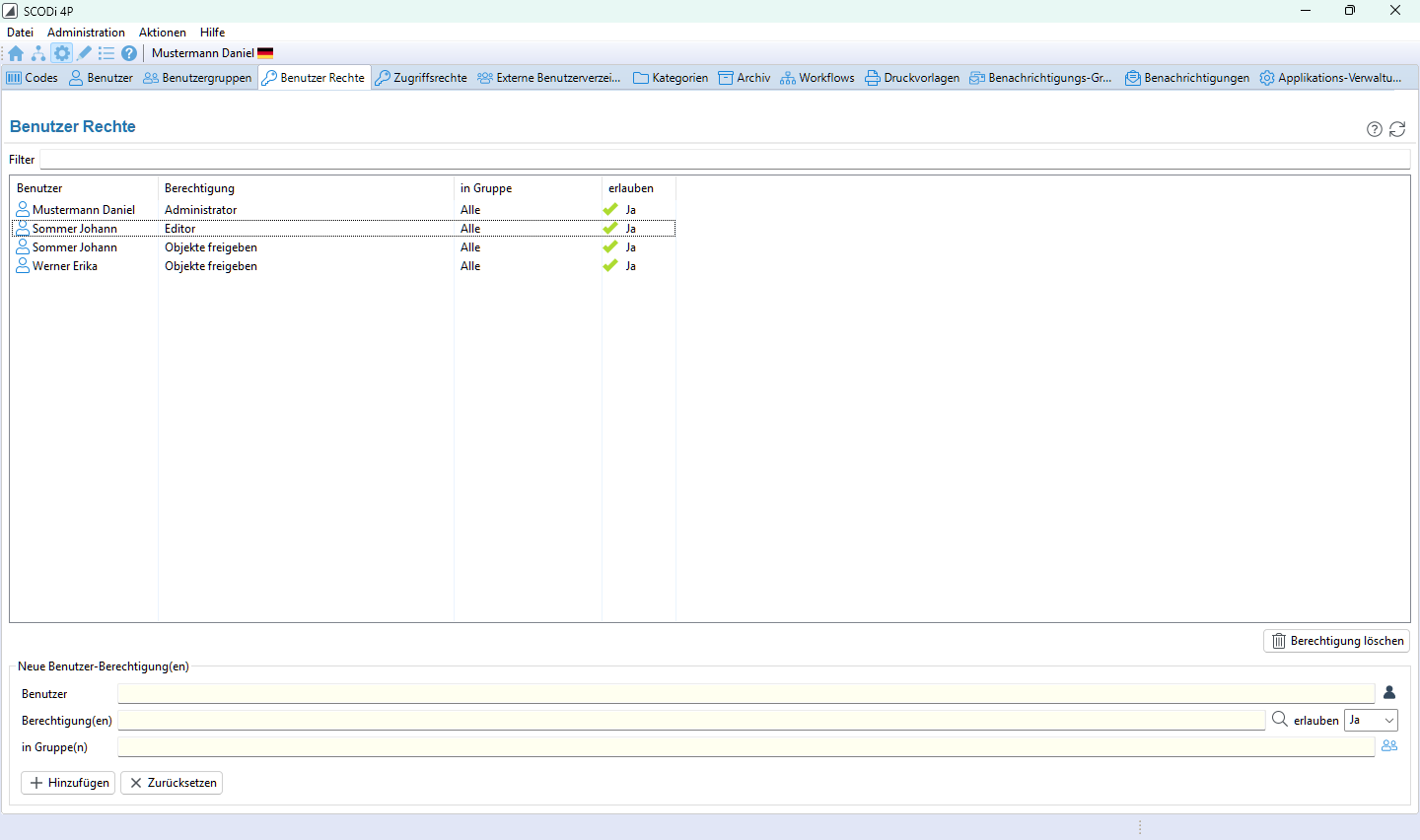
Task: Click the Zurücksetzen button
Action: (x=172, y=783)
